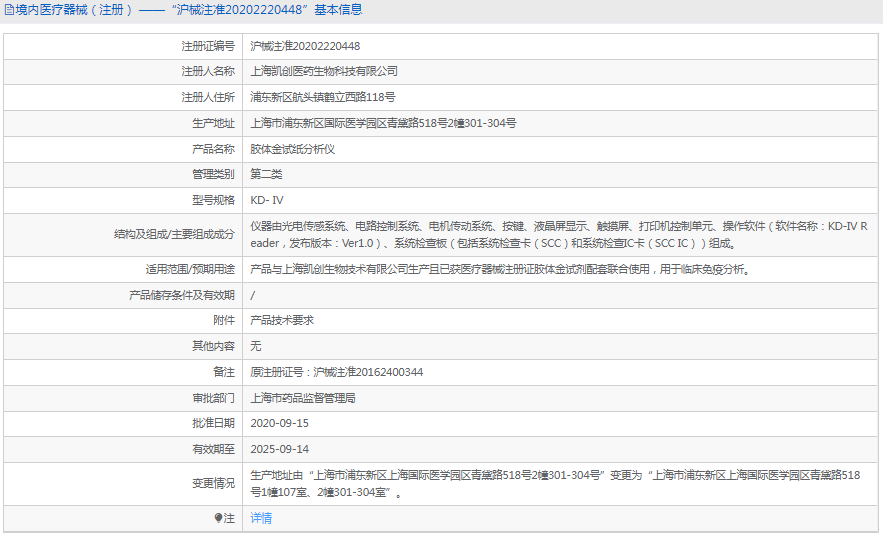The image size is (883, 537).
Task: Select approval date 2020-09-15
Action: [279, 423]
